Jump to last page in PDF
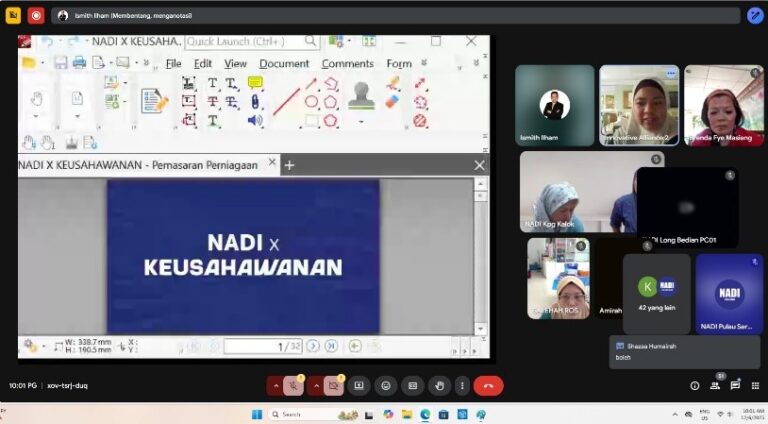 331,346
